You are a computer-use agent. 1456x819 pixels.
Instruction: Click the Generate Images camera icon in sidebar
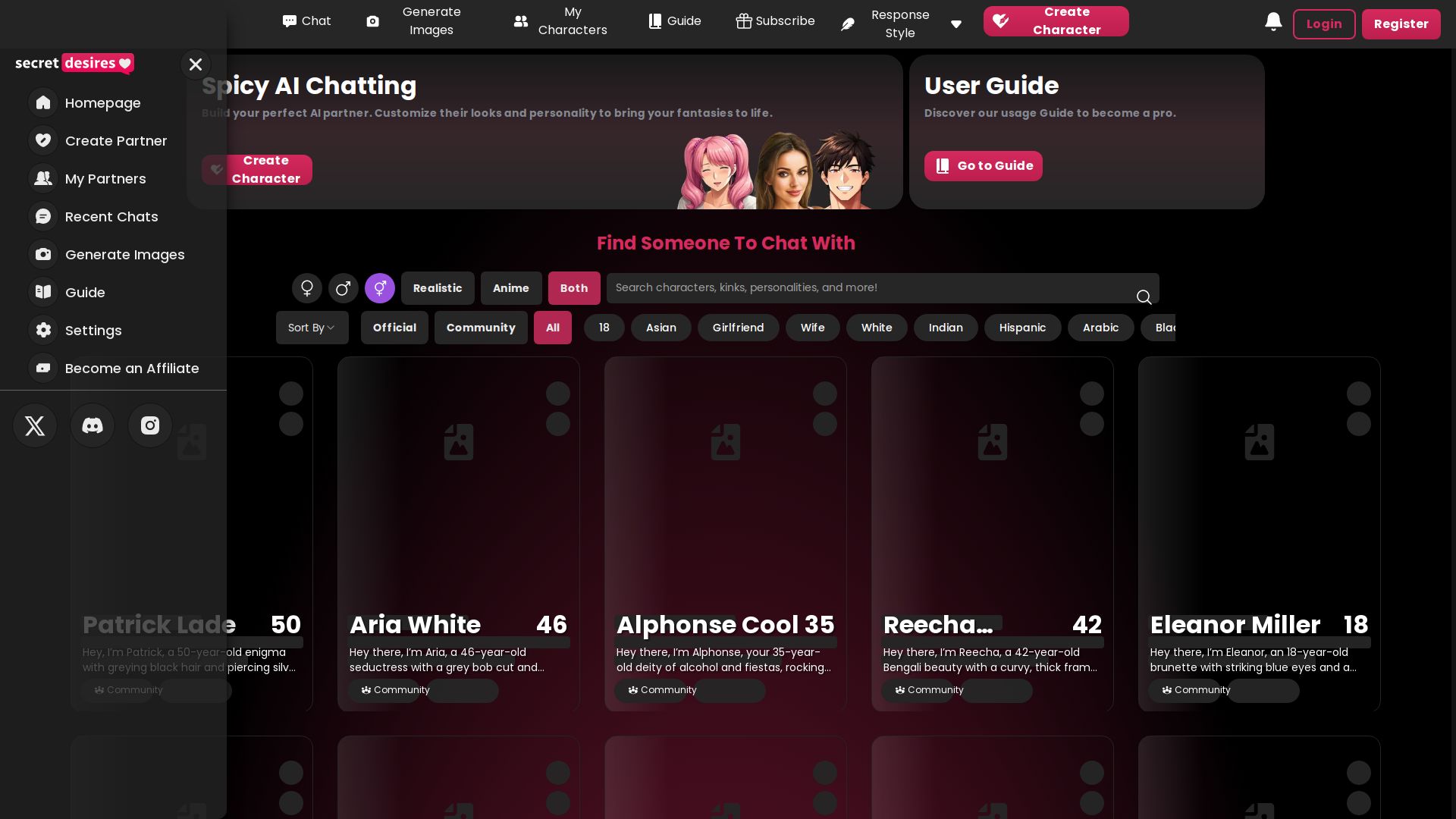point(43,254)
